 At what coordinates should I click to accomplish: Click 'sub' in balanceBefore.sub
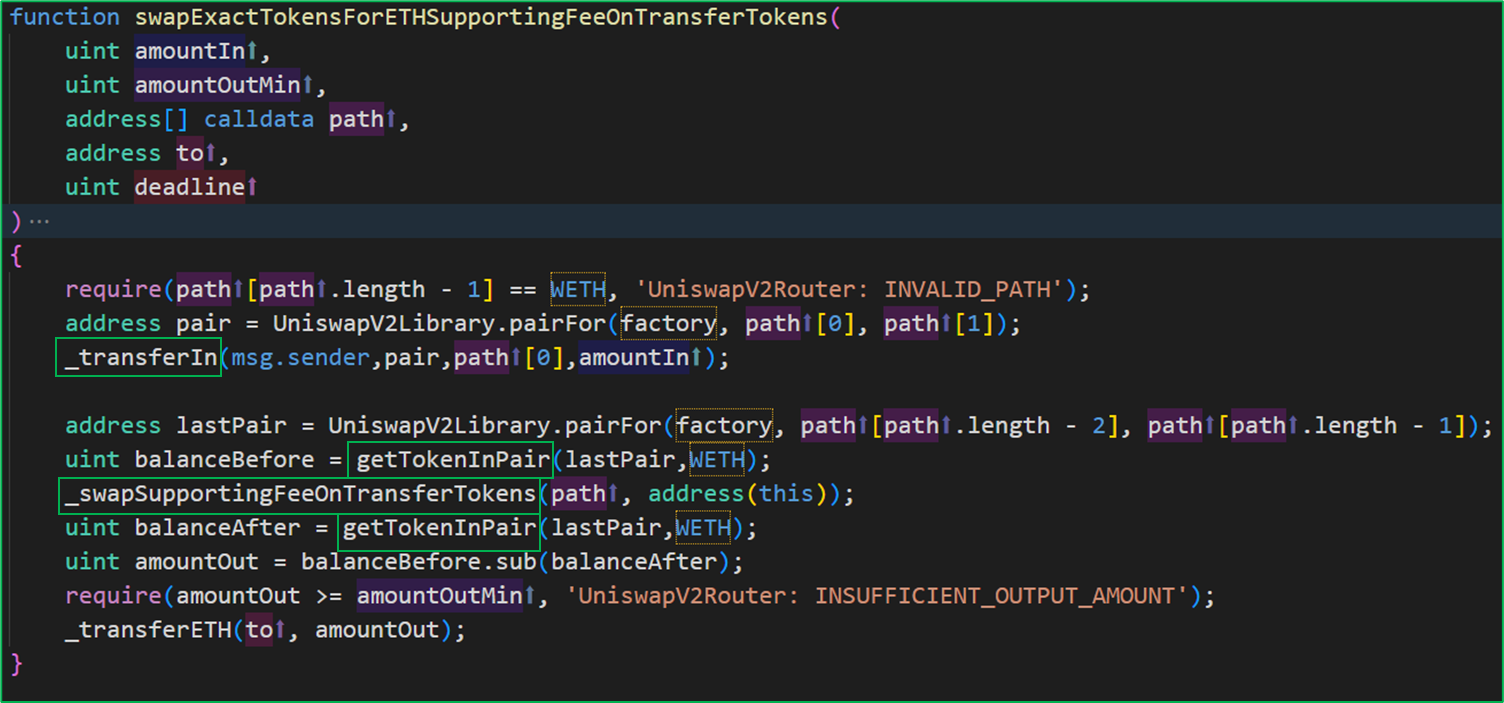click(x=516, y=562)
